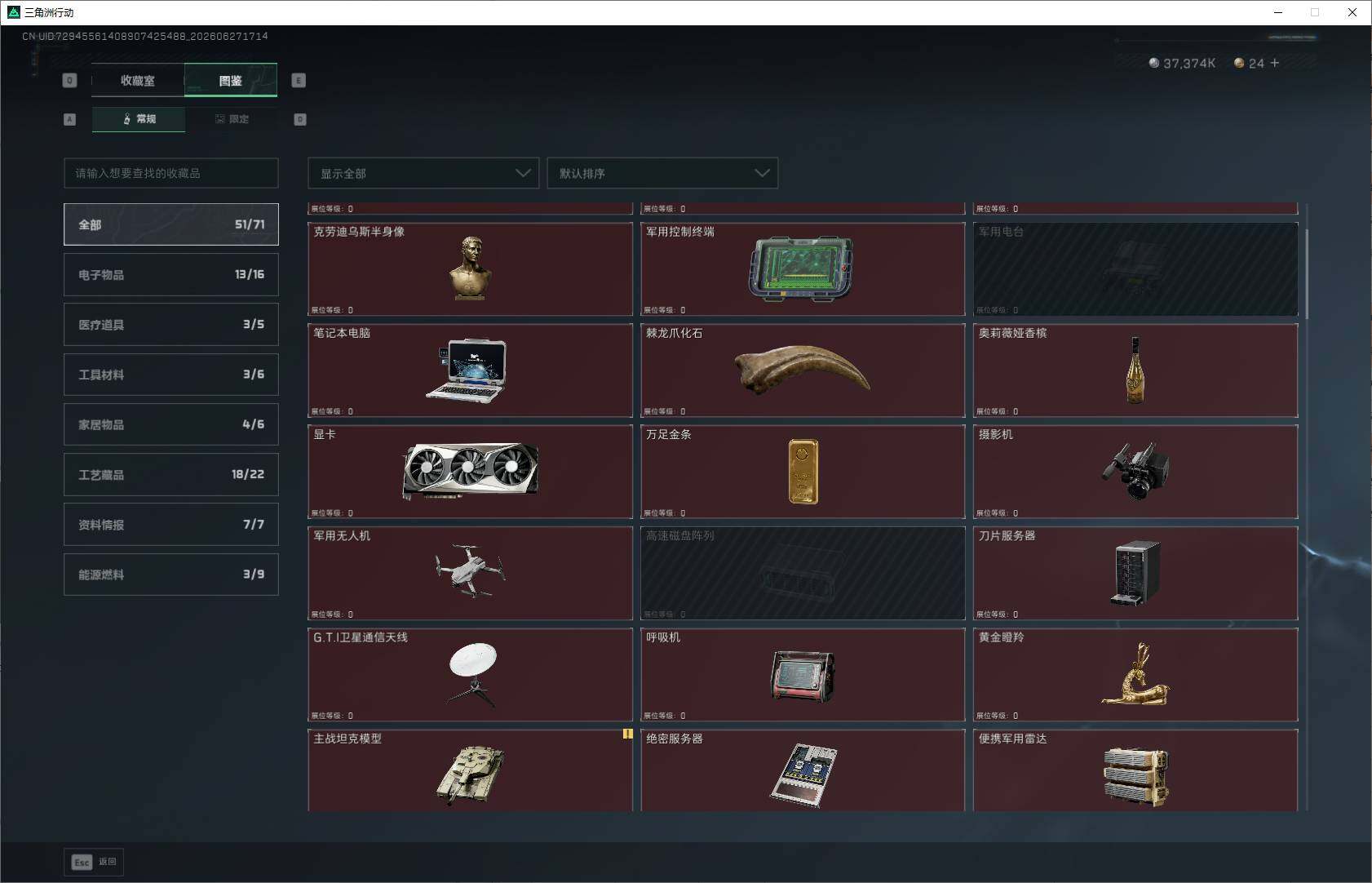Open the 便携军用雷达 radar item
Screen dimensions: 1372x883
pyautogui.click(x=1135, y=770)
